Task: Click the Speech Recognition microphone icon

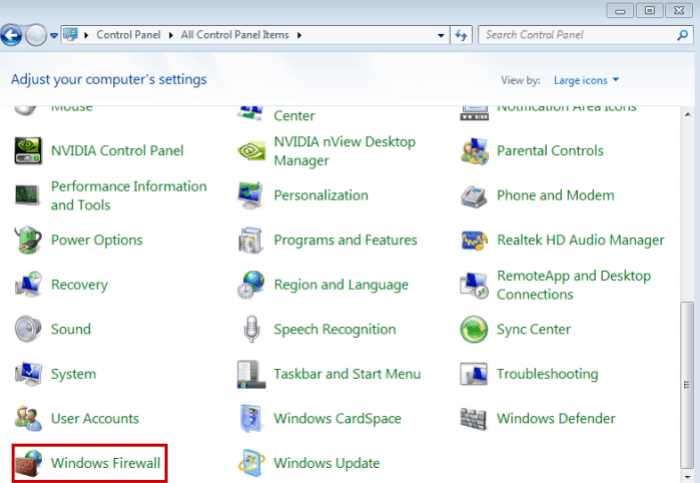Action: click(251, 329)
